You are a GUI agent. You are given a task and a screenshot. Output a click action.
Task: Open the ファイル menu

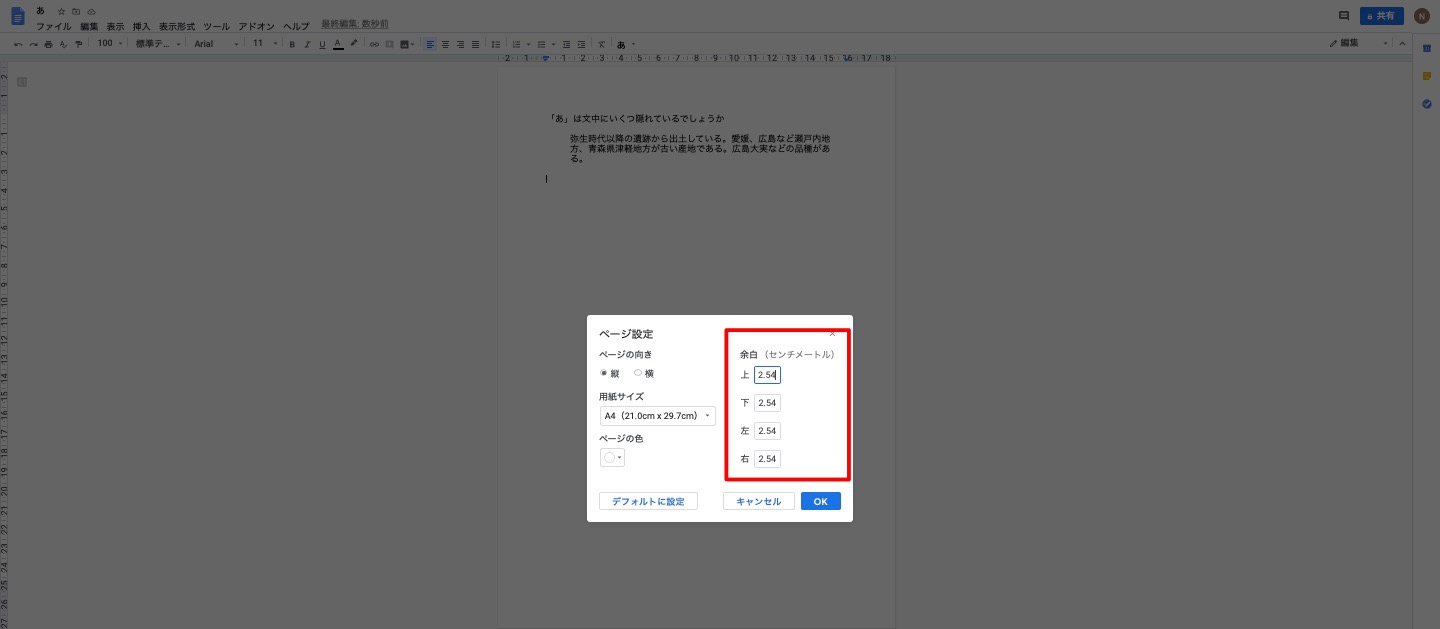(x=53, y=25)
